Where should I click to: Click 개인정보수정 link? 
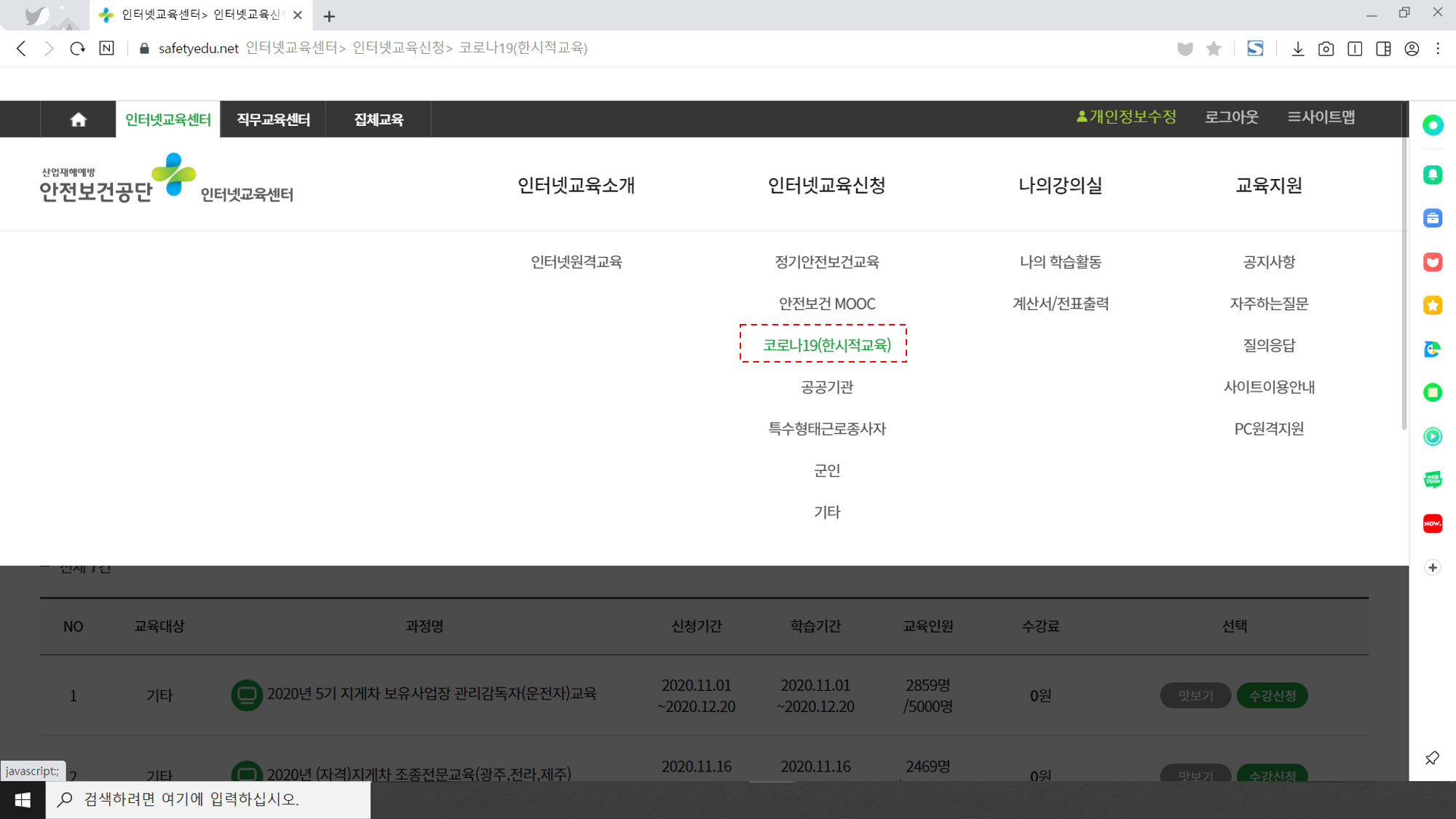click(x=1125, y=117)
